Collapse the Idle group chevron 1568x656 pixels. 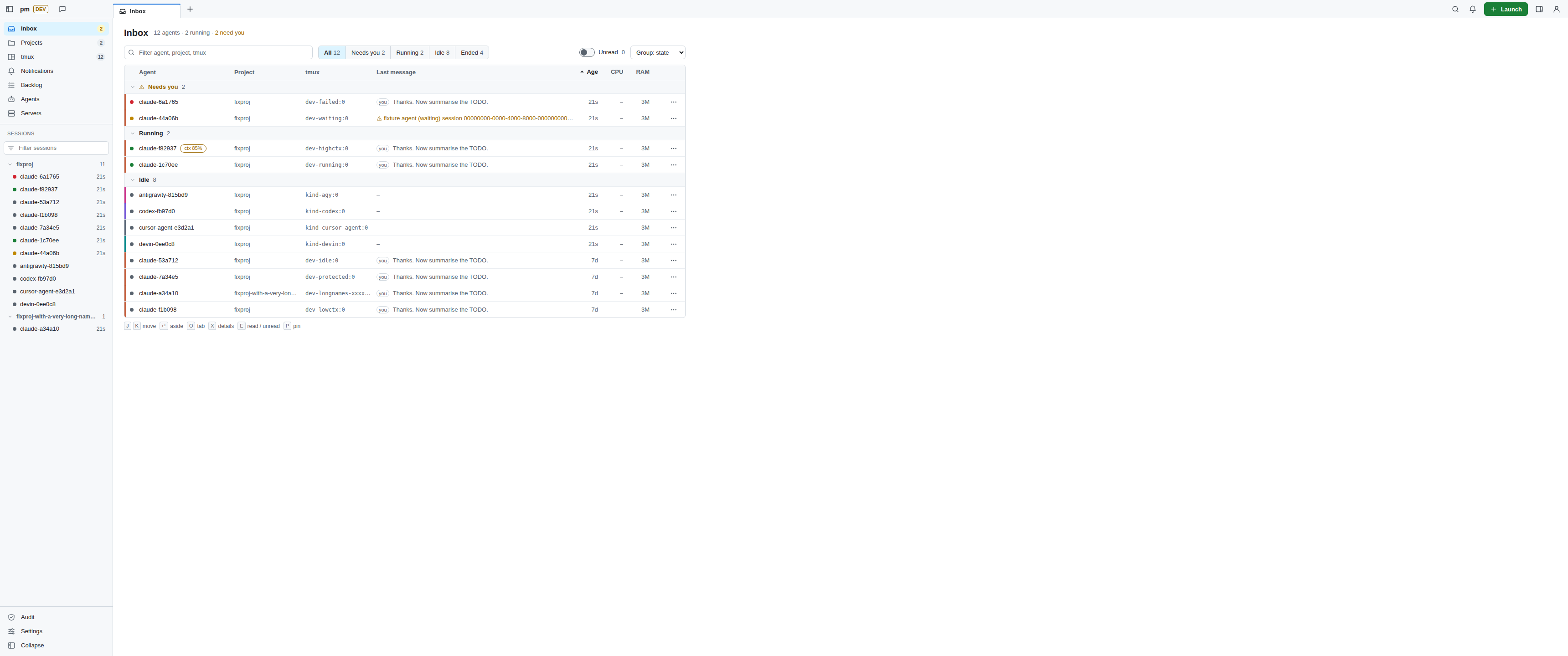click(x=133, y=180)
